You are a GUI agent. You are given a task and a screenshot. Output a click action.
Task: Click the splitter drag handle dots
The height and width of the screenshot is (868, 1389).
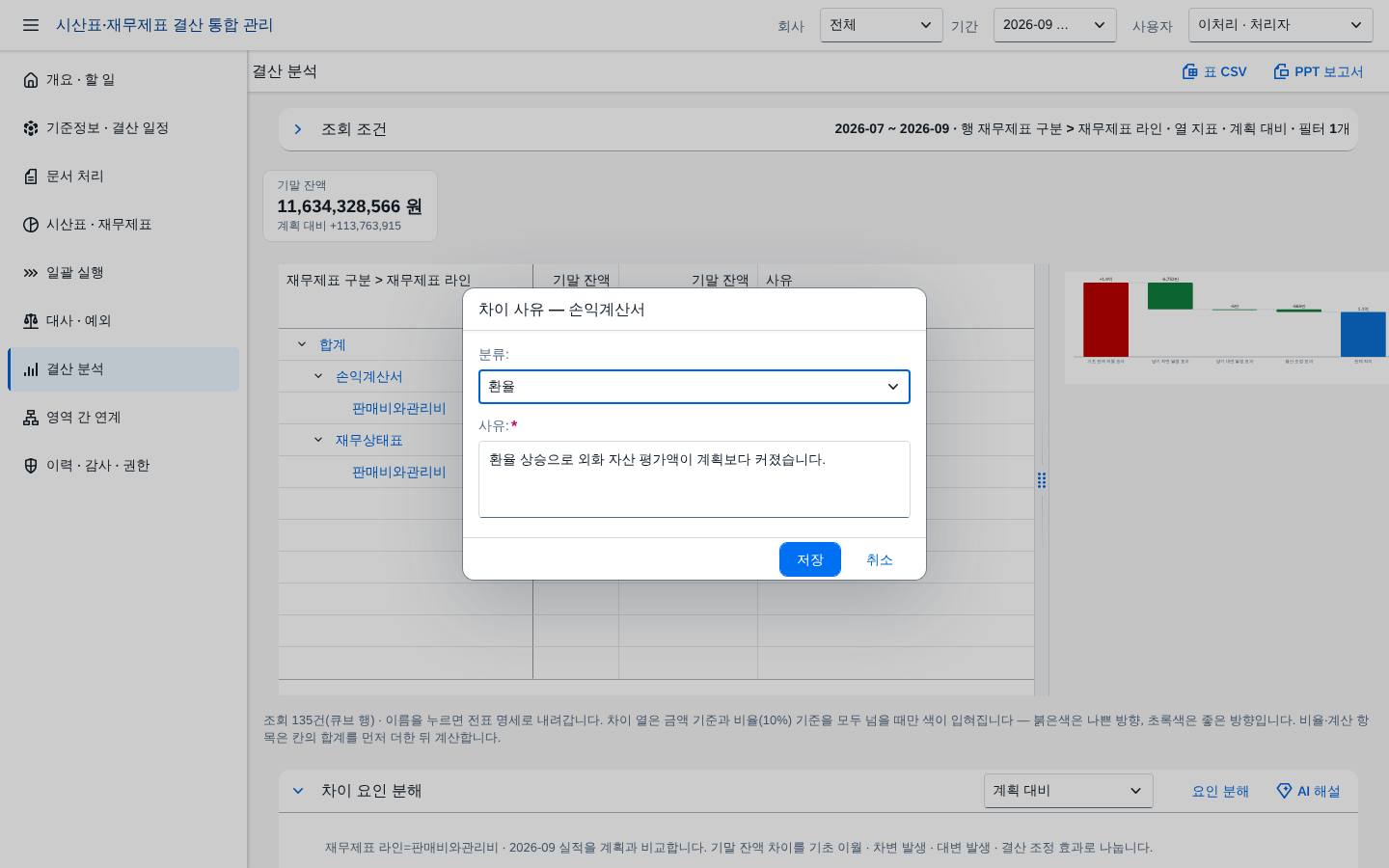click(x=1042, y=480)
